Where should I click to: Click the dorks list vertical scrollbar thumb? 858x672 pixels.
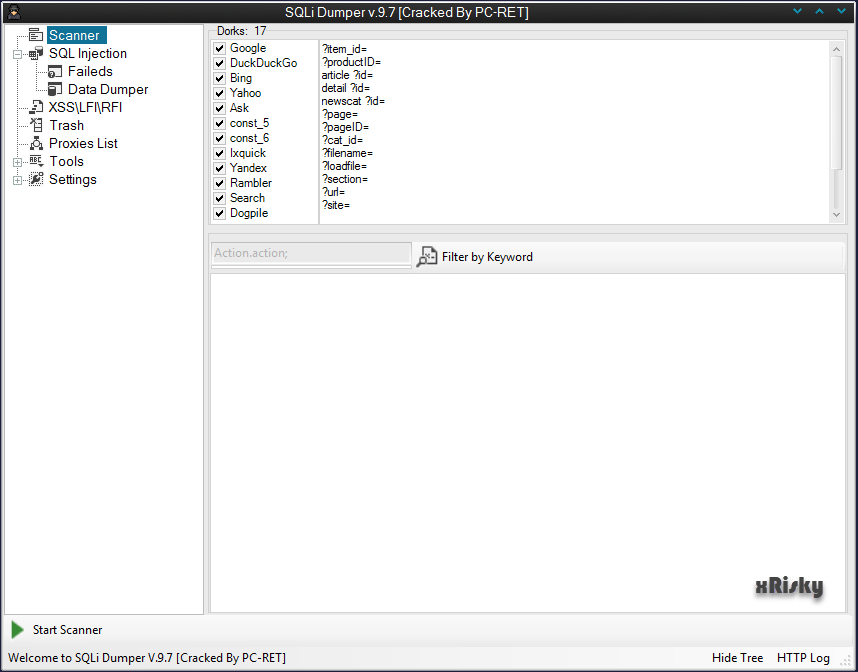[836, 112]
